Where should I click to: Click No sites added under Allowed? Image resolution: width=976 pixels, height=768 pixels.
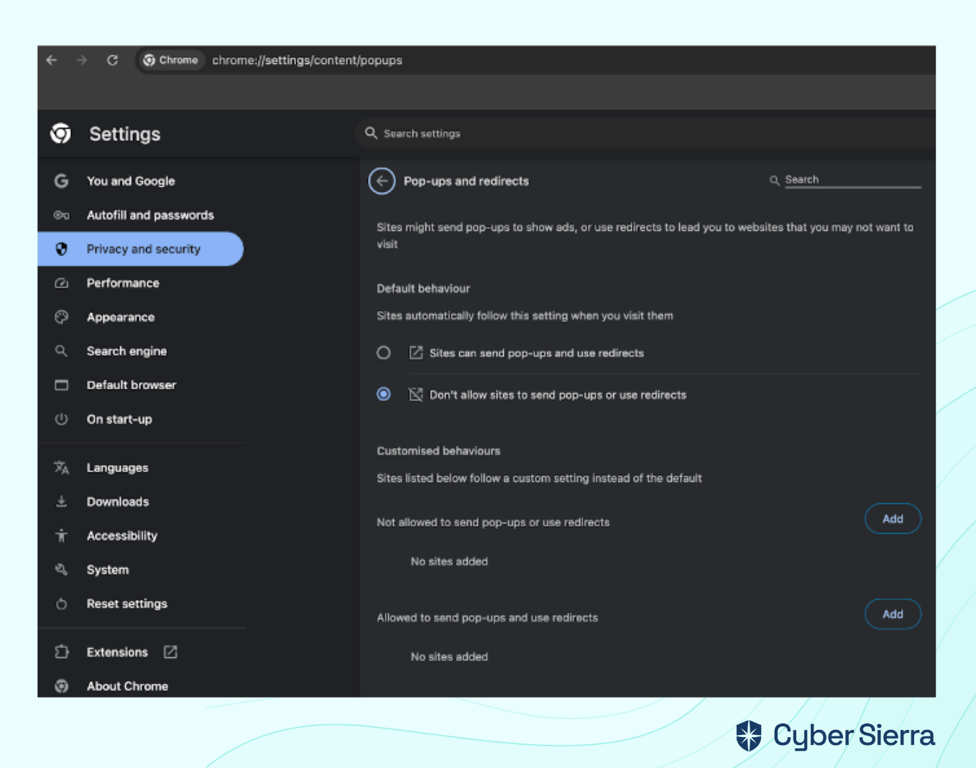click(x=449, y=657)
